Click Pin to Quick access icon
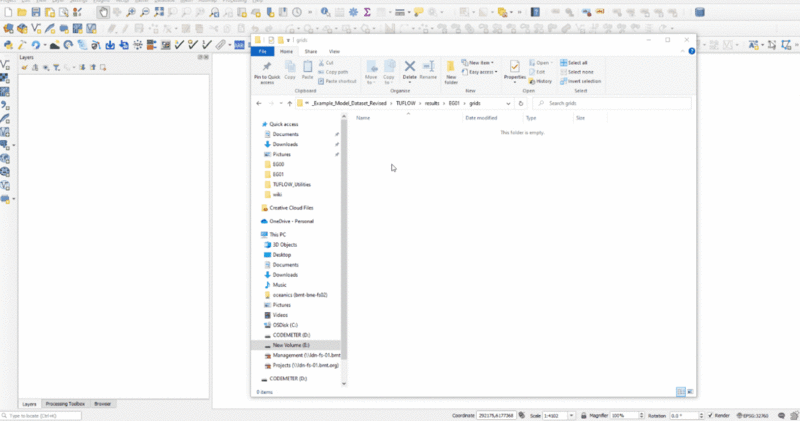Image resolution: width=800 pixels, height=421 pixels. click(267, 67)
